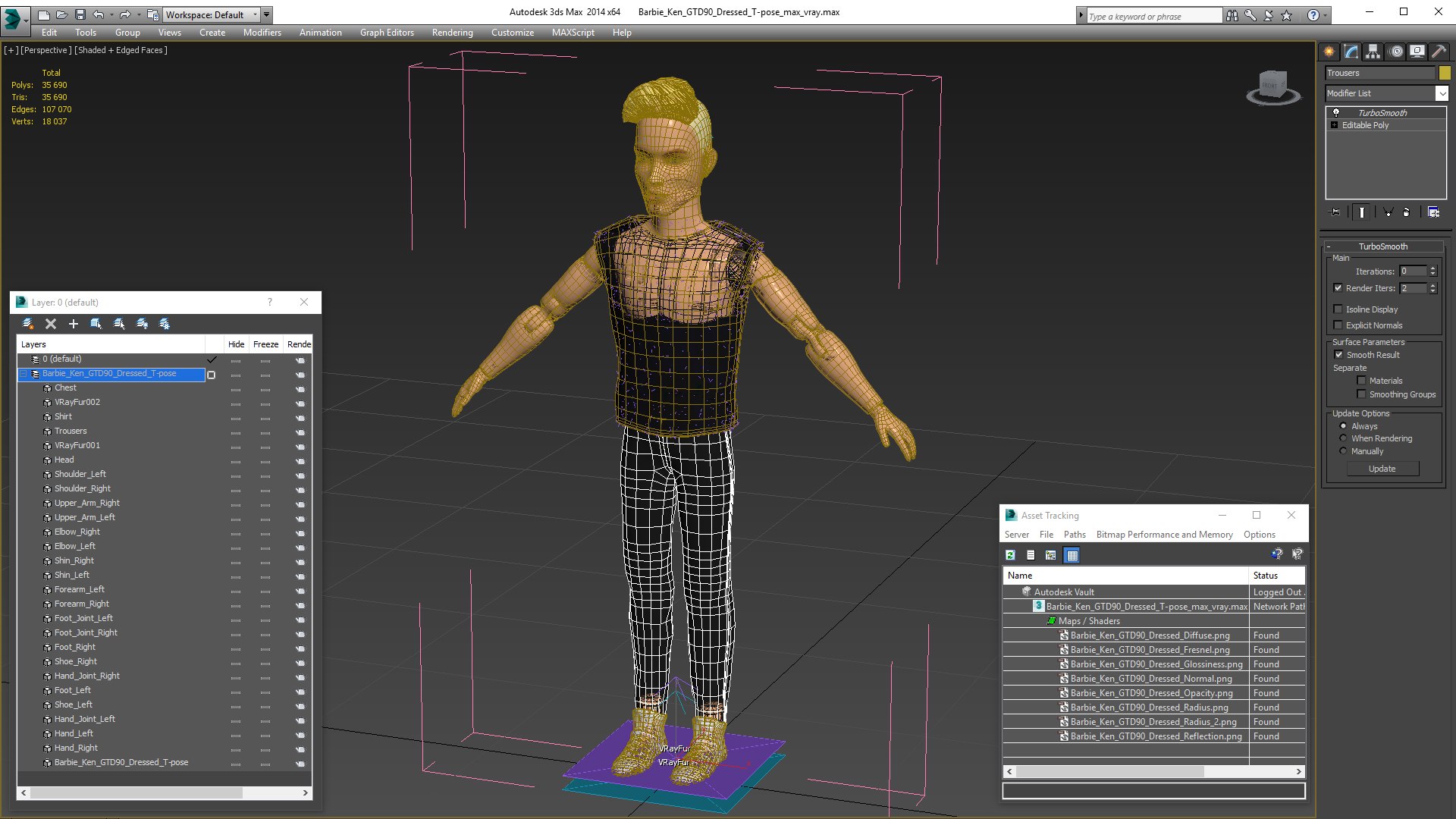Collapse the TurboSmooth rollout header
Viewport: 1456px width, 819px height.
coord(1382,246)
